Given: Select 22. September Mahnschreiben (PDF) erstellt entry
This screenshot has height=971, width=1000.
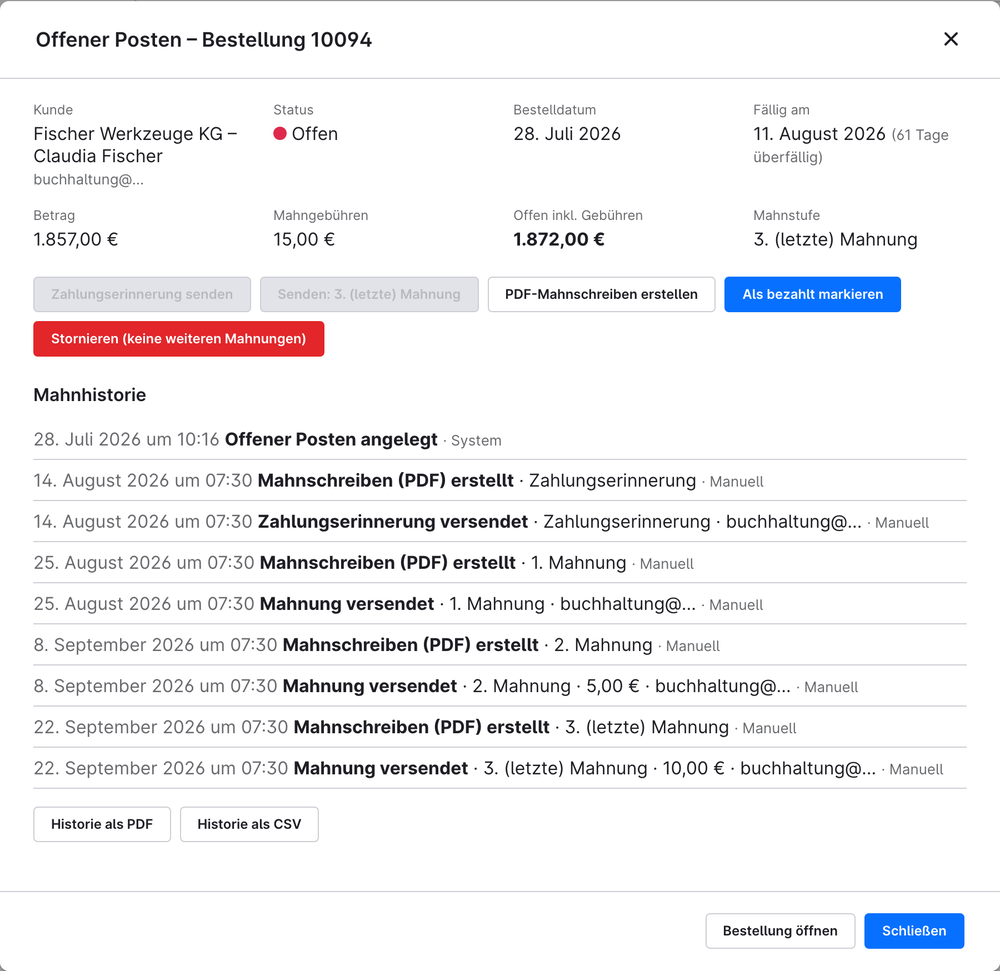Looking at the screenshot, I should coord(500,727).
